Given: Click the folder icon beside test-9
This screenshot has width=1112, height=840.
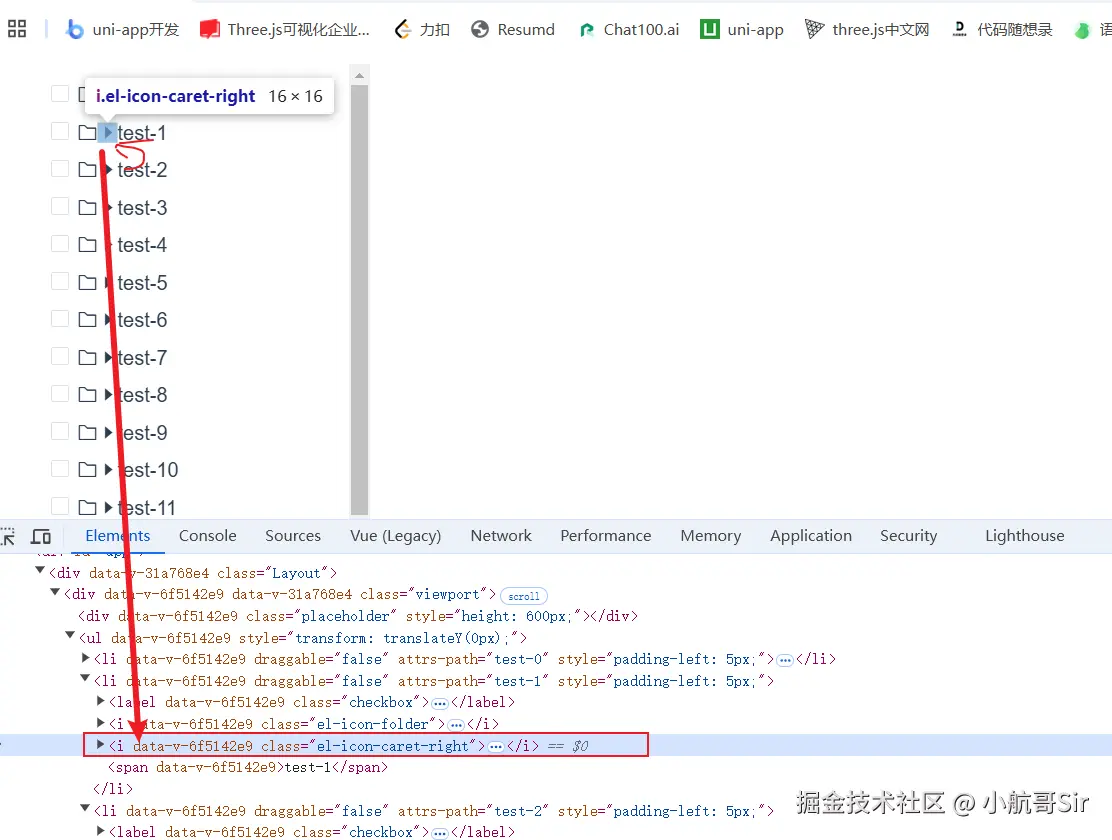Looking at the screenshot, I should coord(87,432).
